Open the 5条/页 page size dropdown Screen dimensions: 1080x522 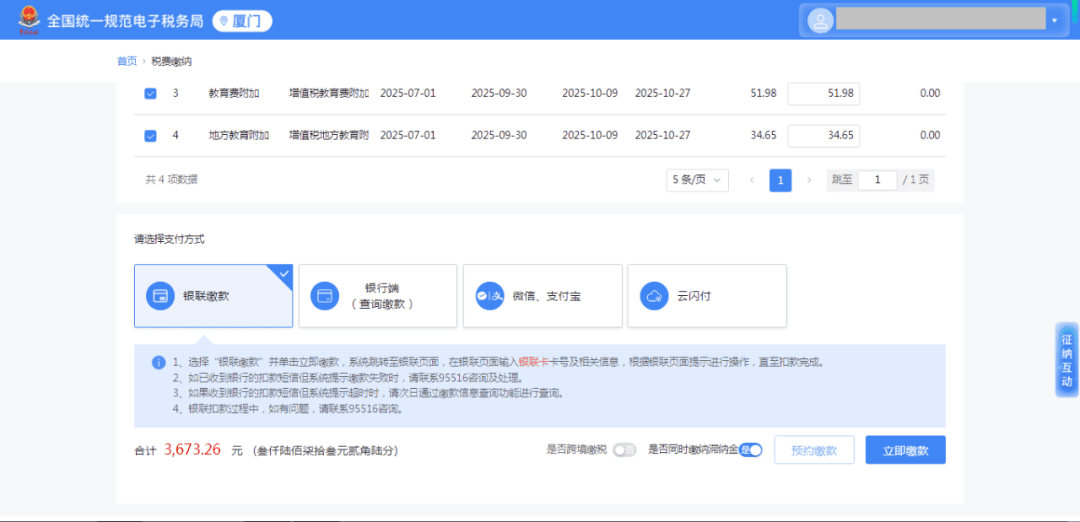697,180
